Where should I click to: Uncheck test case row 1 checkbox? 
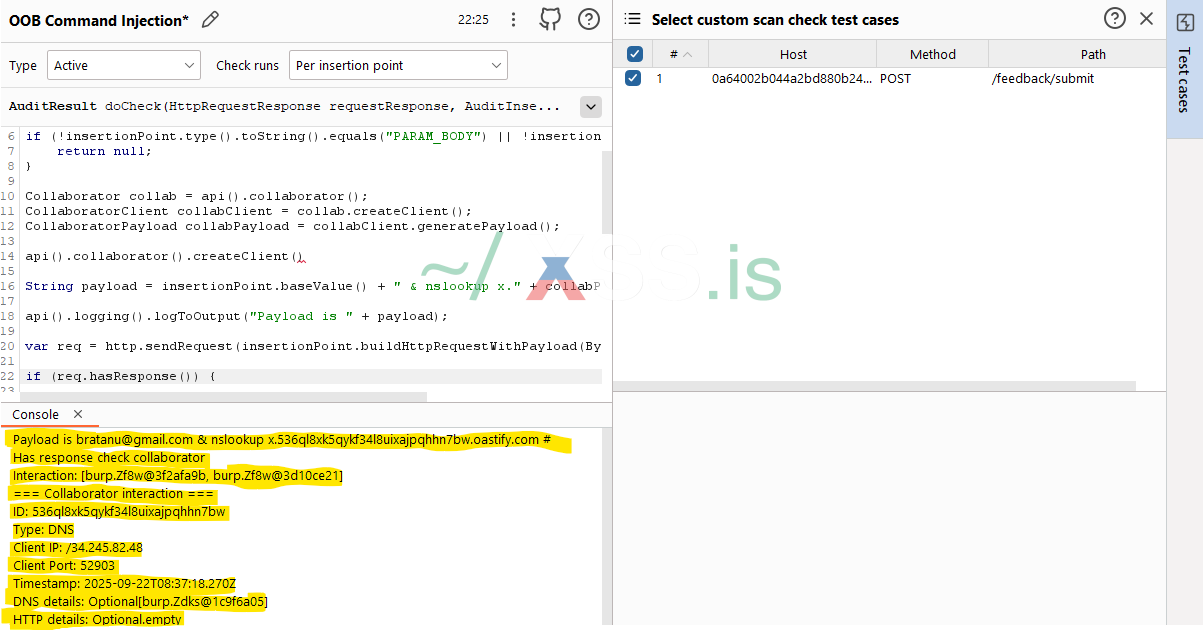coord(633,78)
